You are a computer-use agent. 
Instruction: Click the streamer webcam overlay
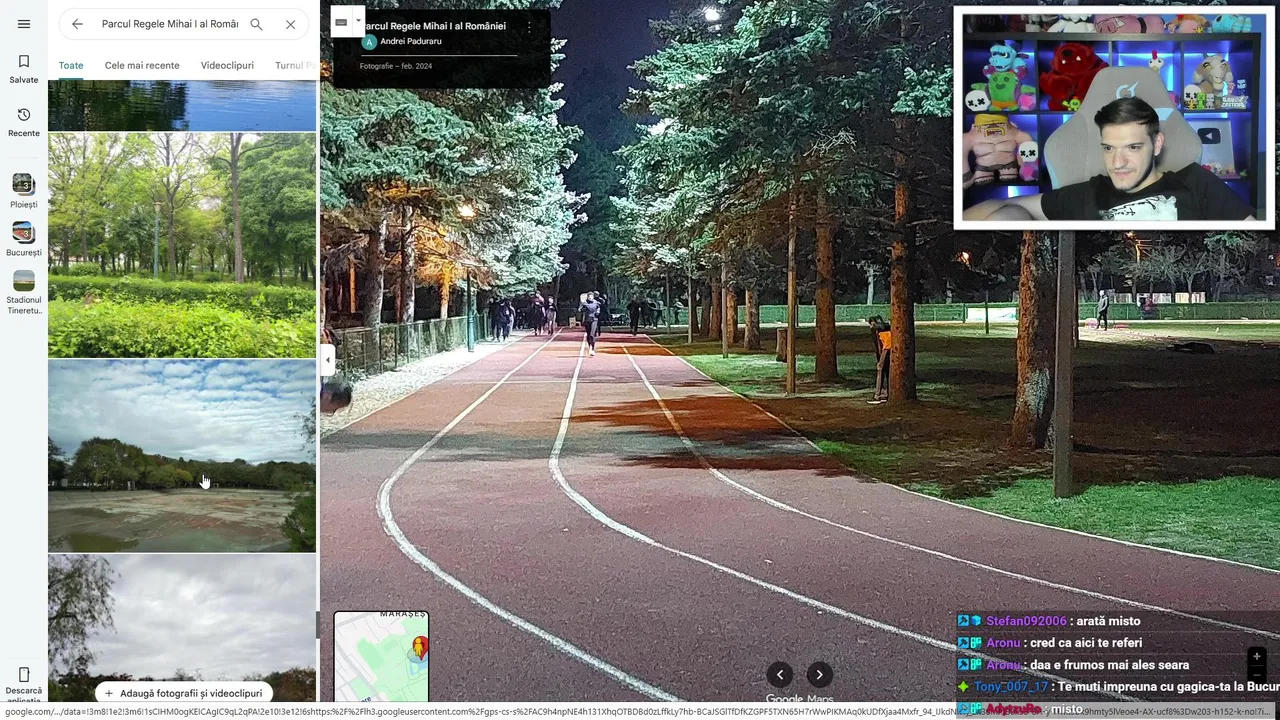click(x=1113, y=118)
